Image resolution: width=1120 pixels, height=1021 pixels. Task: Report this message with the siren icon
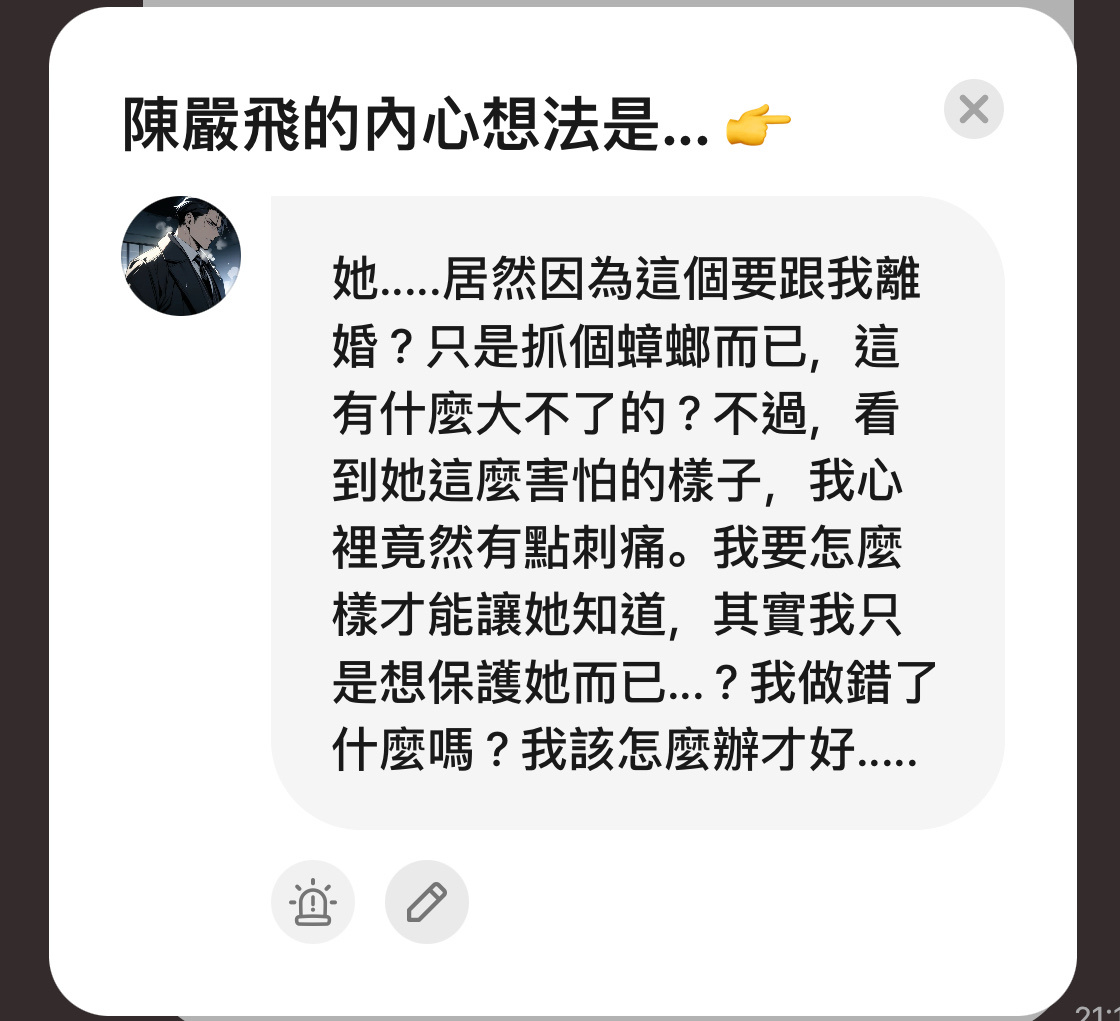tap(313, 902)
